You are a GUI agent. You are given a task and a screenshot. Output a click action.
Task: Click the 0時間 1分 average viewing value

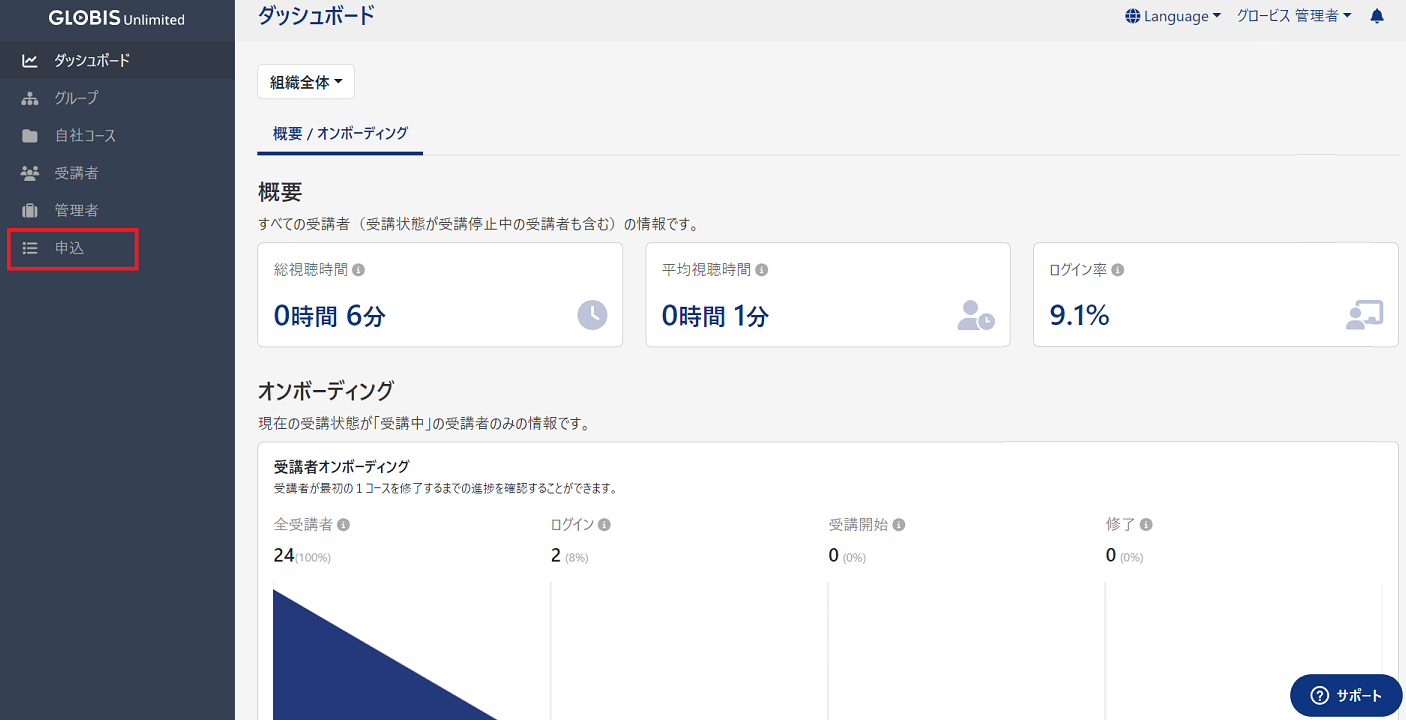[716, 316]
